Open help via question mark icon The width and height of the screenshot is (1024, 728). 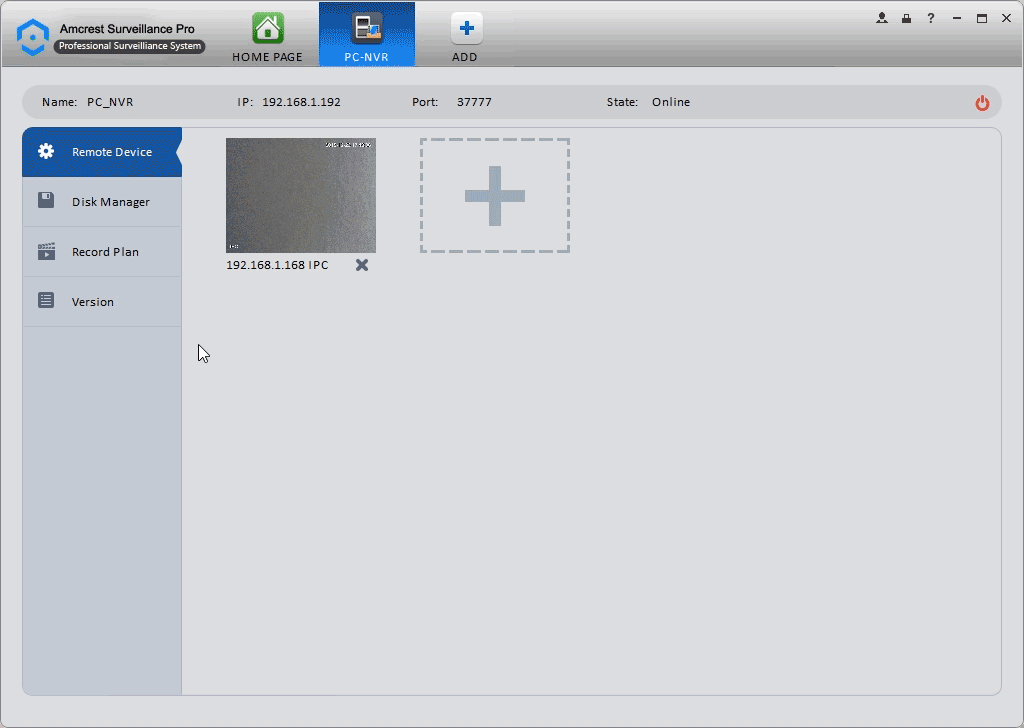tap(931, 18)
